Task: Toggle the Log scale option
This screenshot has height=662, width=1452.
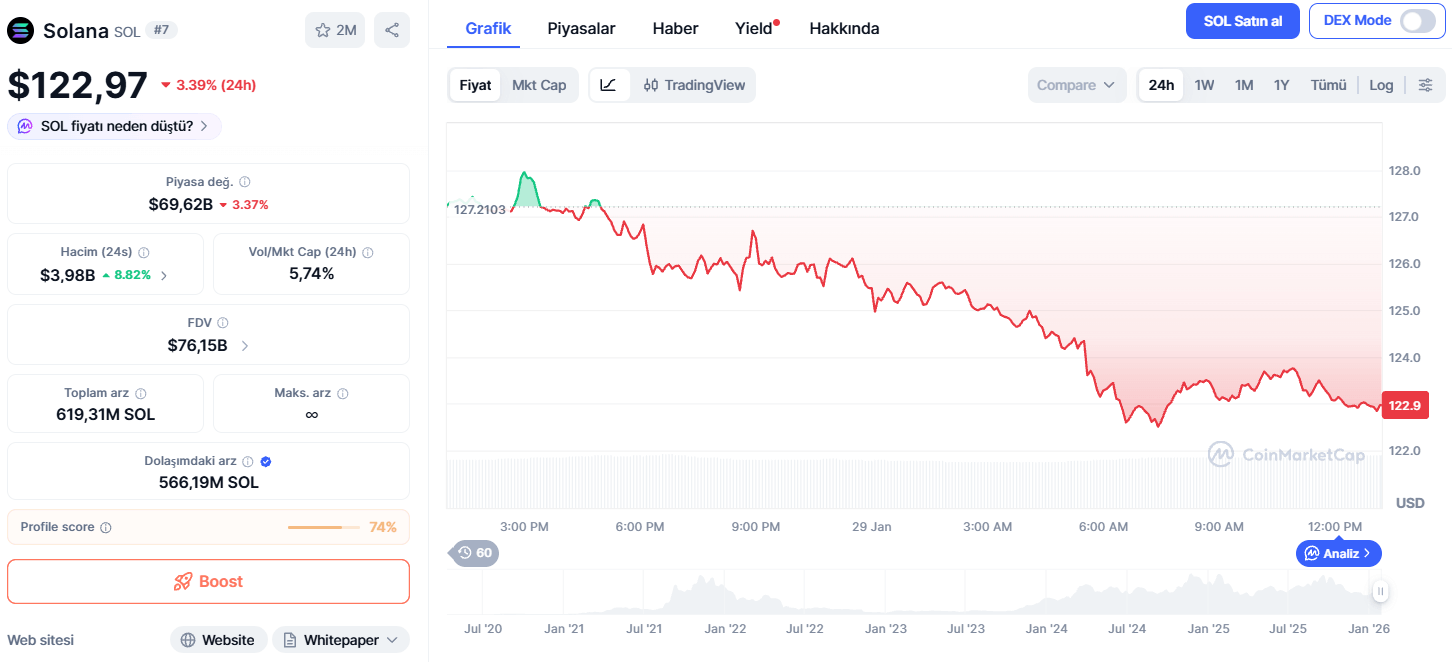Action: (1381, 85)
